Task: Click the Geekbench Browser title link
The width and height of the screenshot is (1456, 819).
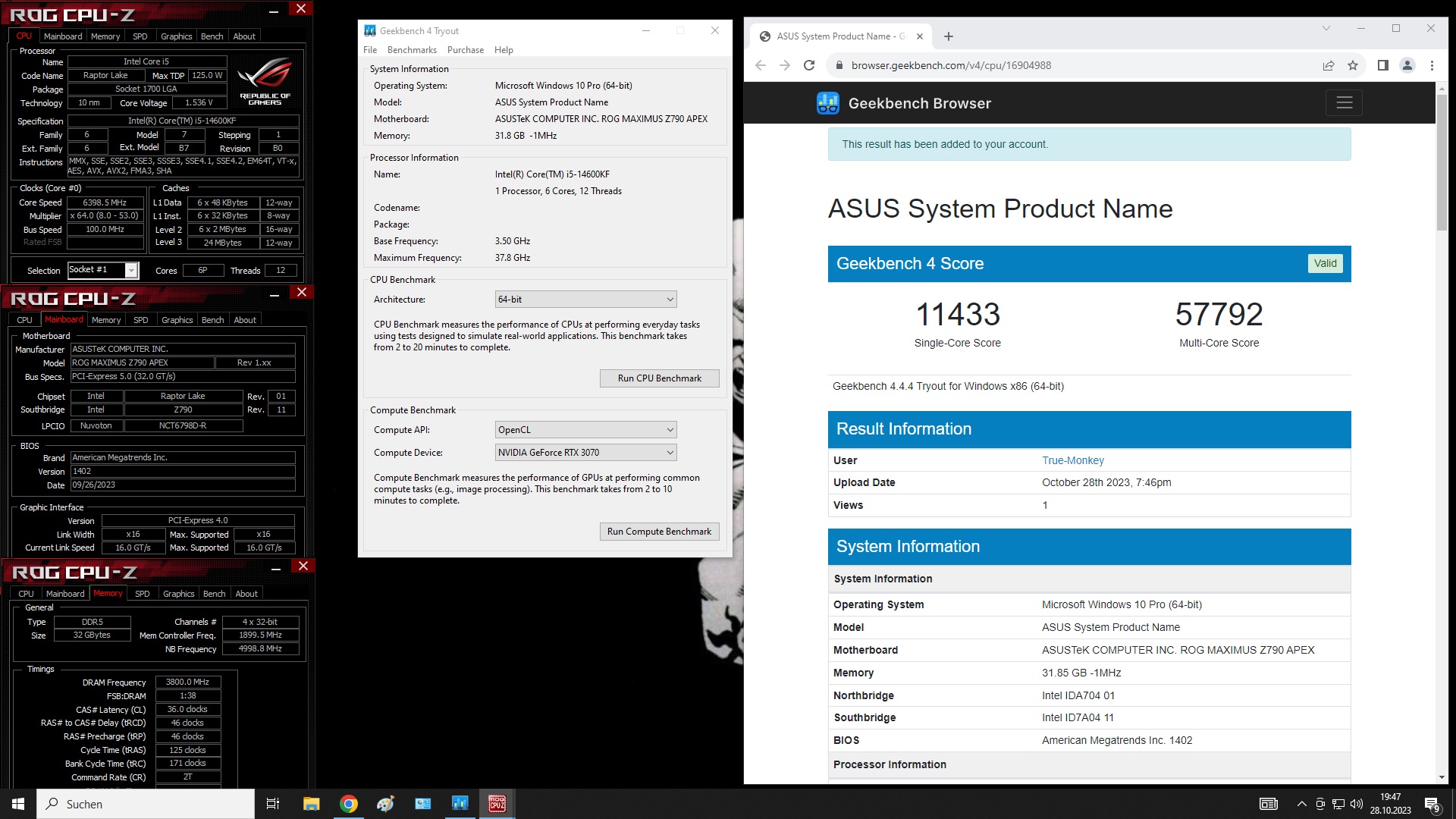Action: [x=920, y=103]
